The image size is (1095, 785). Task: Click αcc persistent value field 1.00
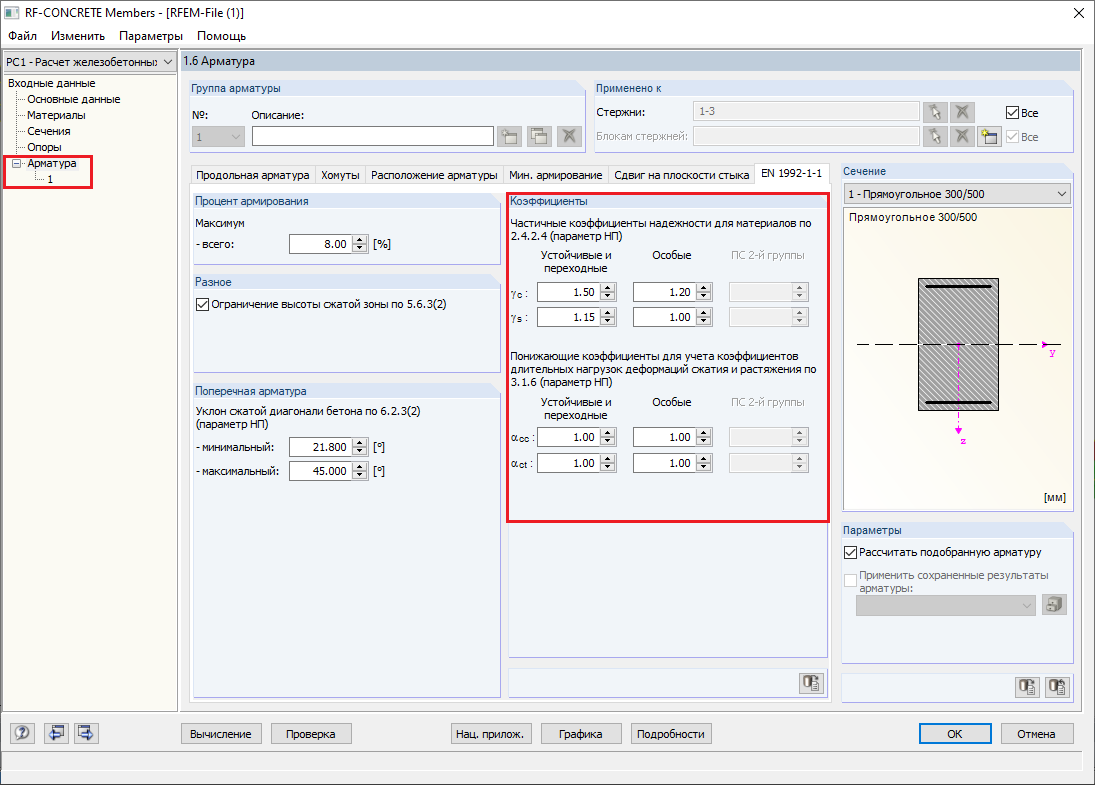568,437
